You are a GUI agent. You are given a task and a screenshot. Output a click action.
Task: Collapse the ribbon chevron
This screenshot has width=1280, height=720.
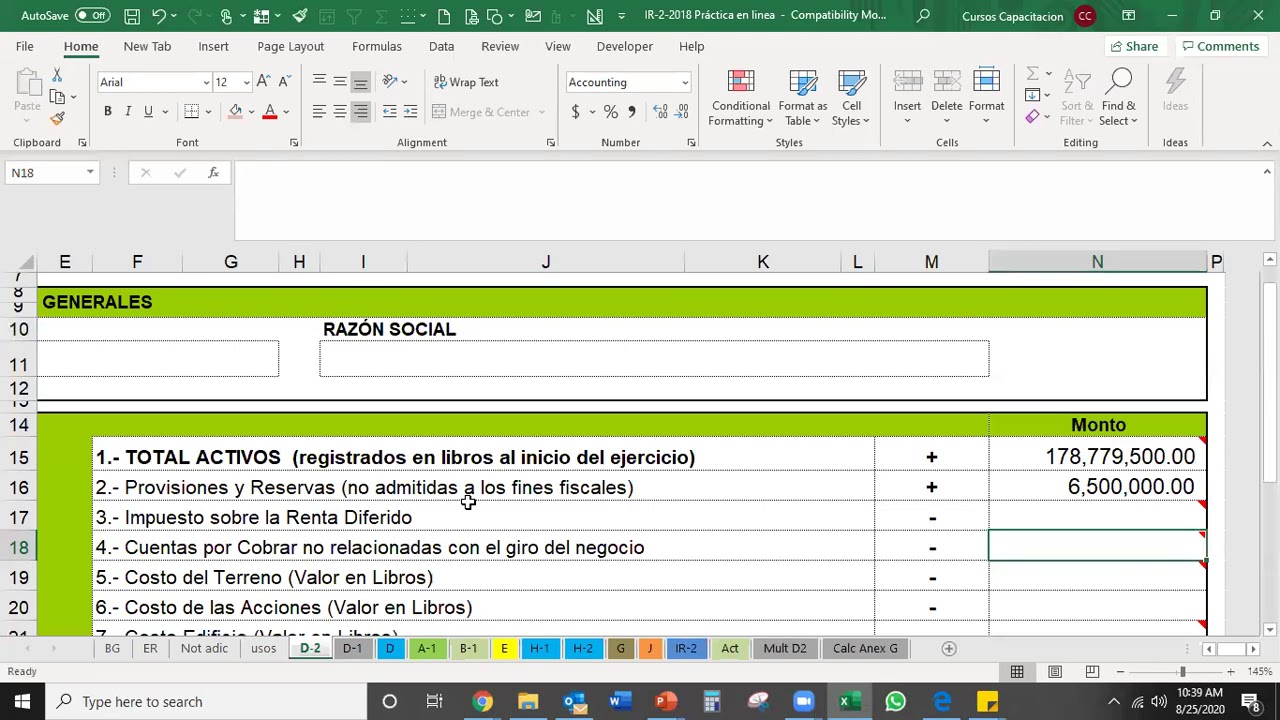[1267, 144]
